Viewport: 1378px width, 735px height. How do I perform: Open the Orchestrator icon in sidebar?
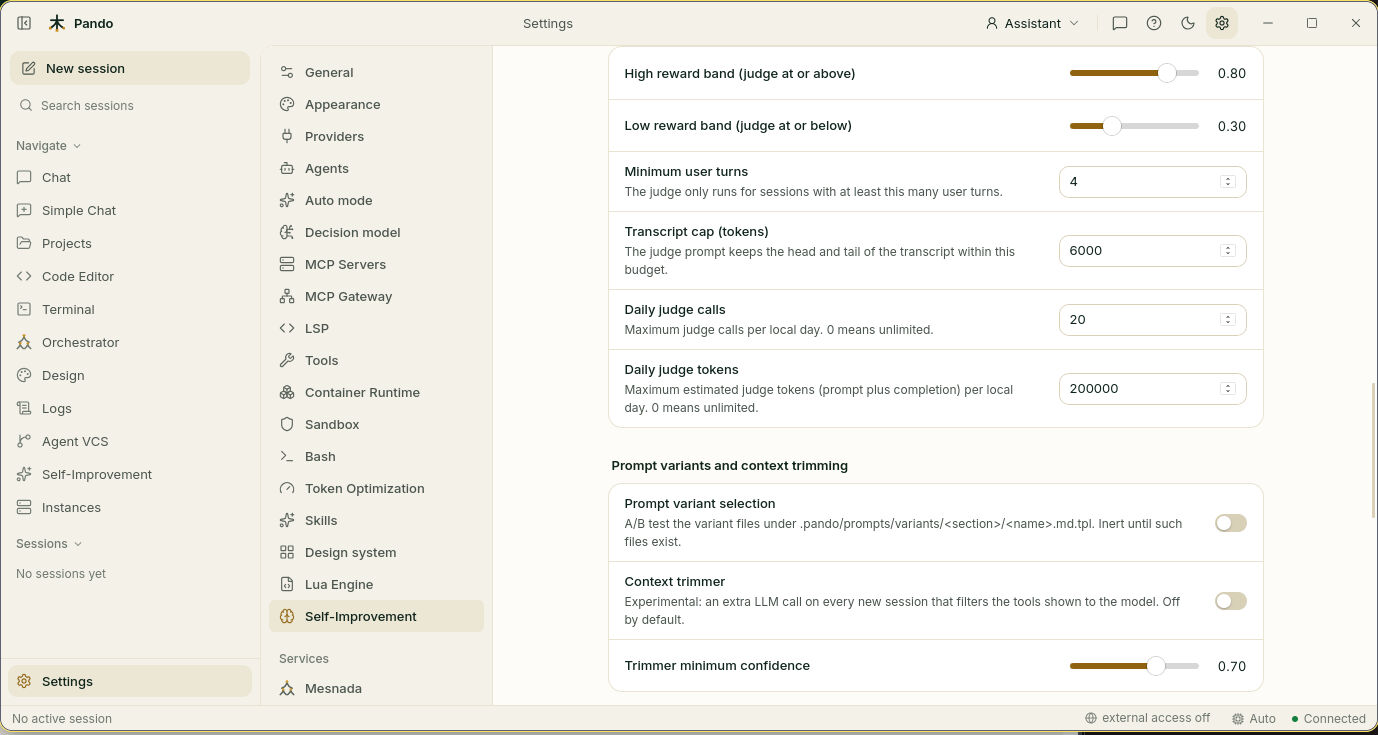pyautogui.click(x=24, y=342)
